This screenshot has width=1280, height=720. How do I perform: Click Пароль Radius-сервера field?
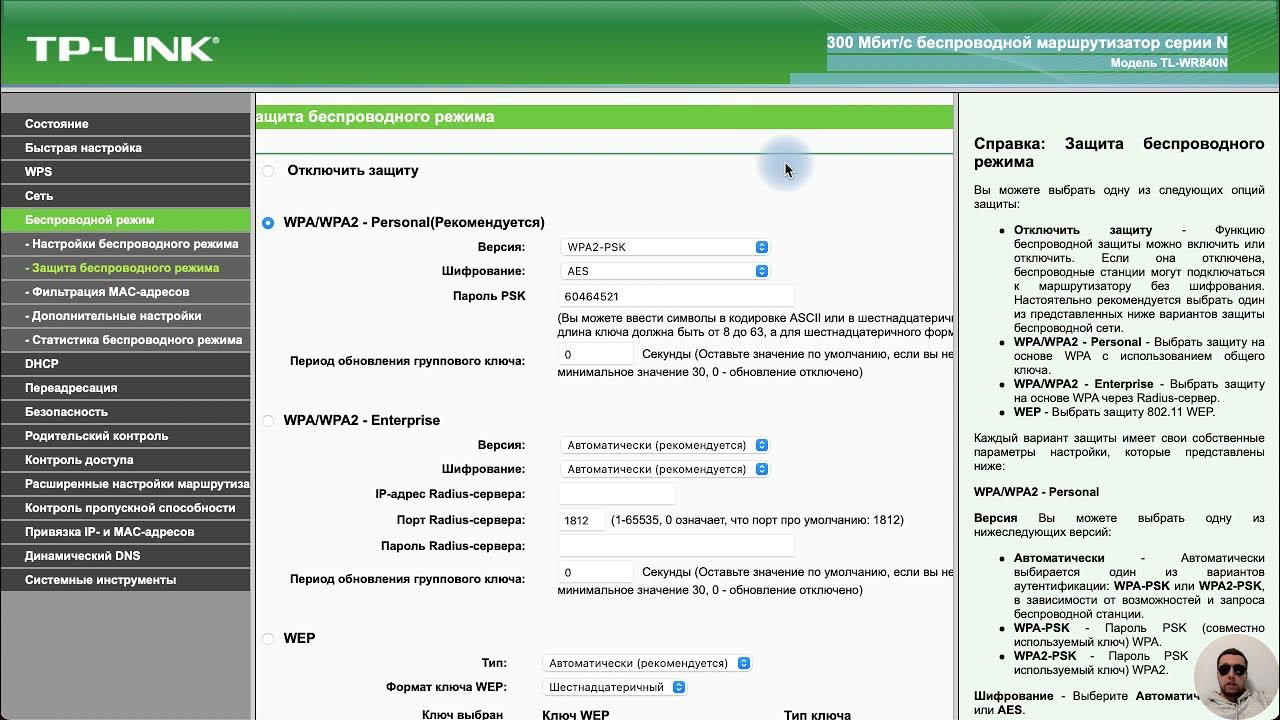coord(676,546)
